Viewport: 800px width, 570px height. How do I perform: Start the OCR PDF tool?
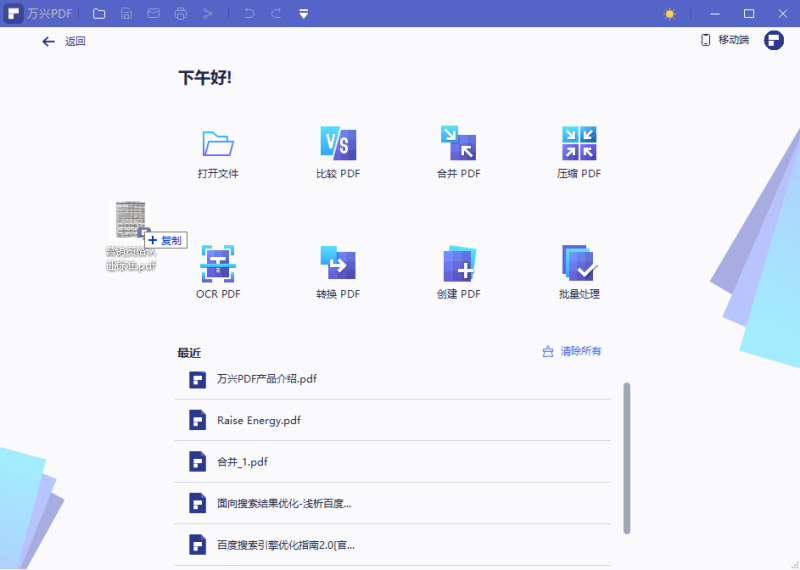coord(217,265)
